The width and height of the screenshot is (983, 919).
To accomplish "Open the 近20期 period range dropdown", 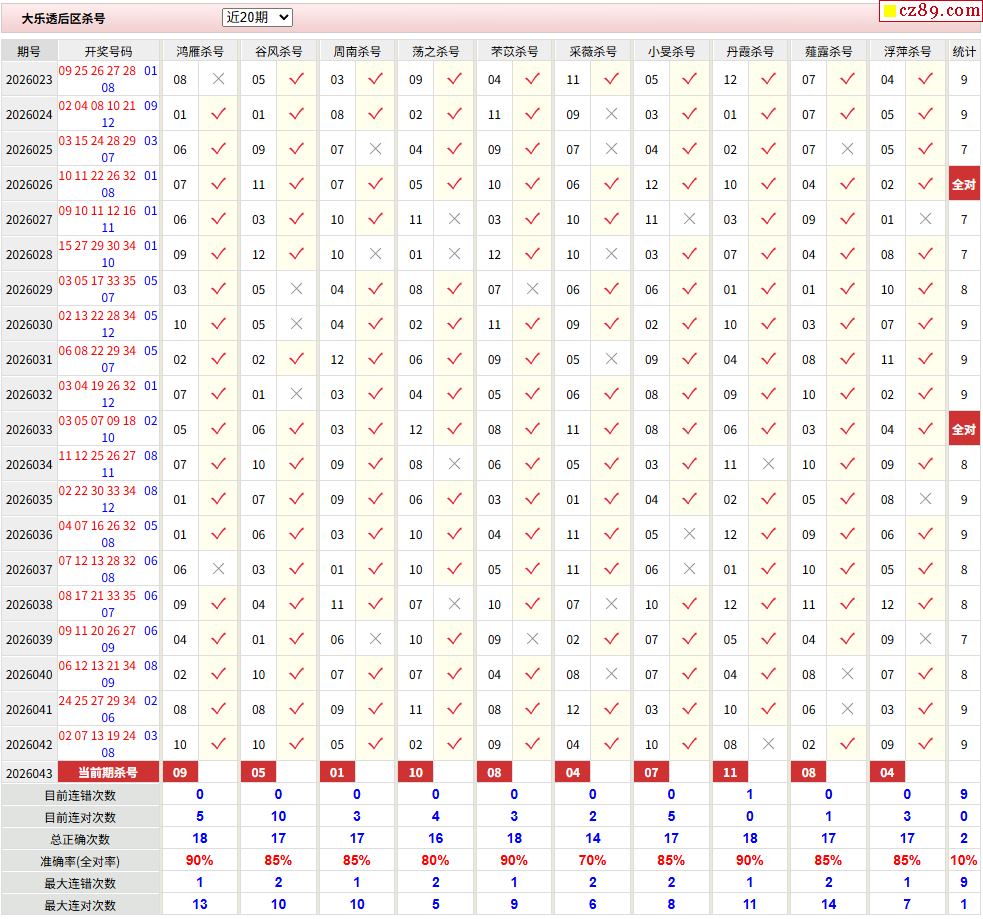I will pos(257,17).
